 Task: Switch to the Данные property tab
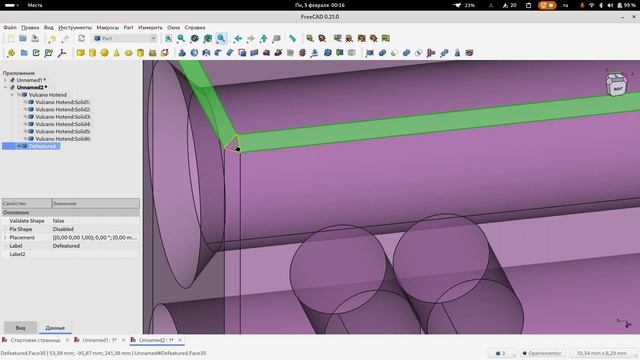(55, 328)
